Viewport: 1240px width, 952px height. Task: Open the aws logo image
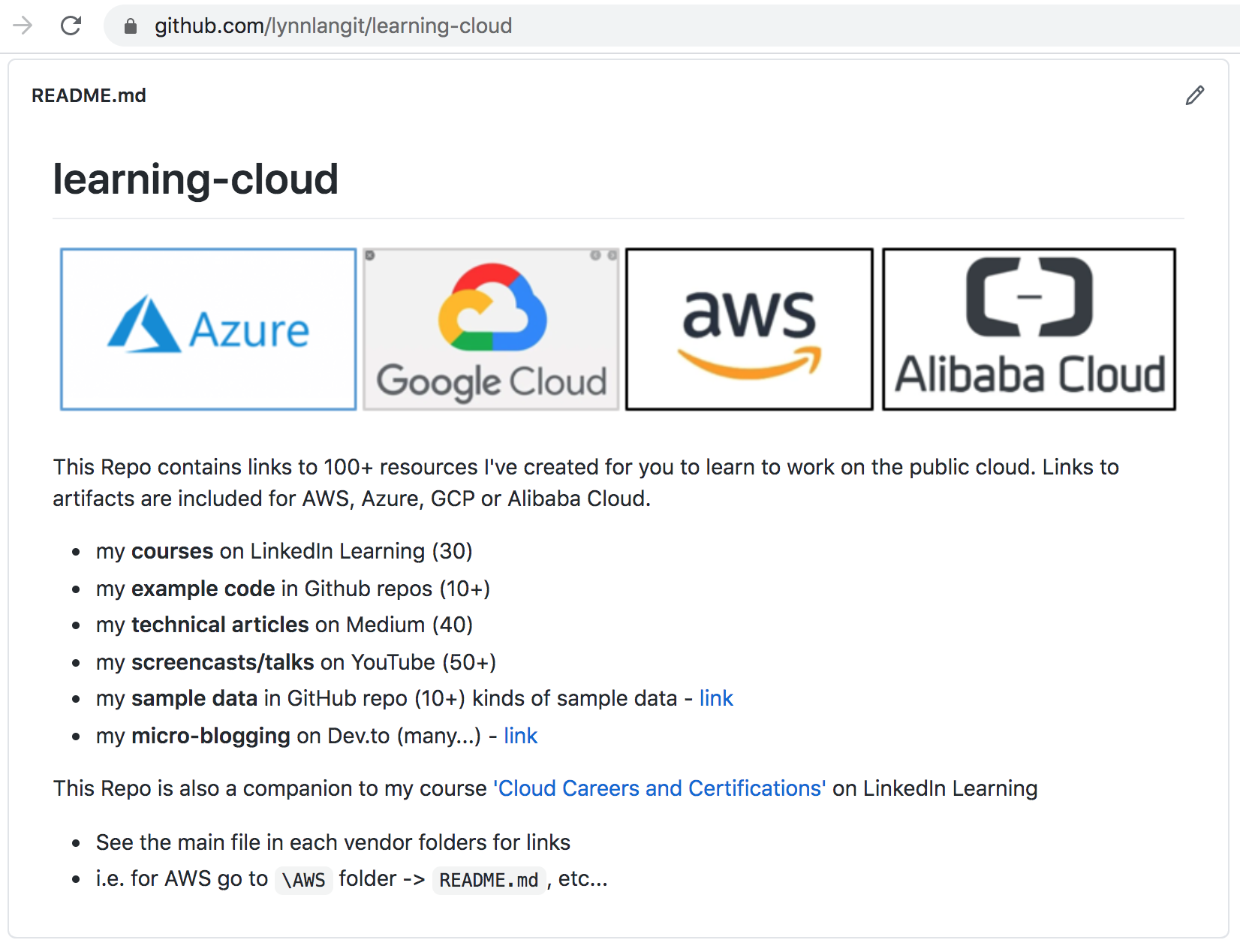coord(749,330)
